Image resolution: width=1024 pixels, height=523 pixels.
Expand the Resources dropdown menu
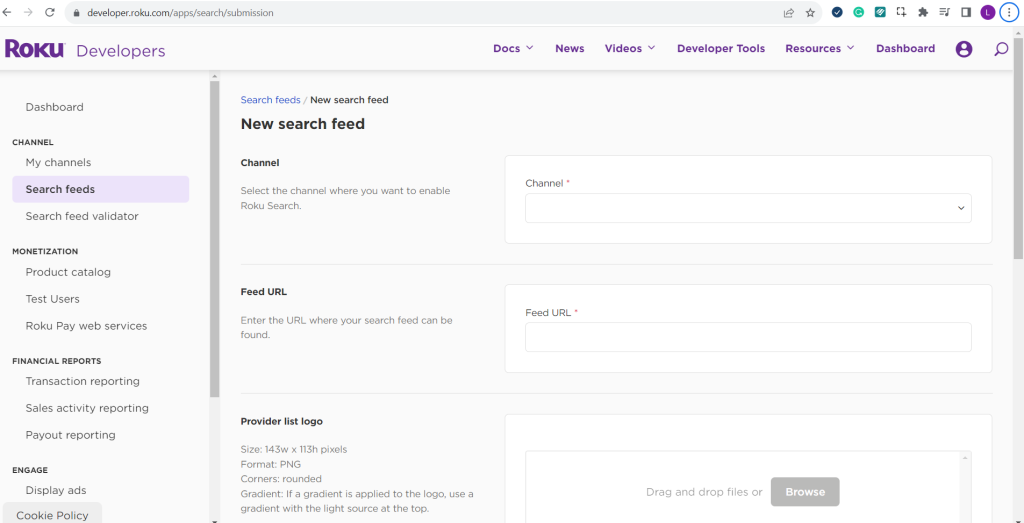[819, 48]
